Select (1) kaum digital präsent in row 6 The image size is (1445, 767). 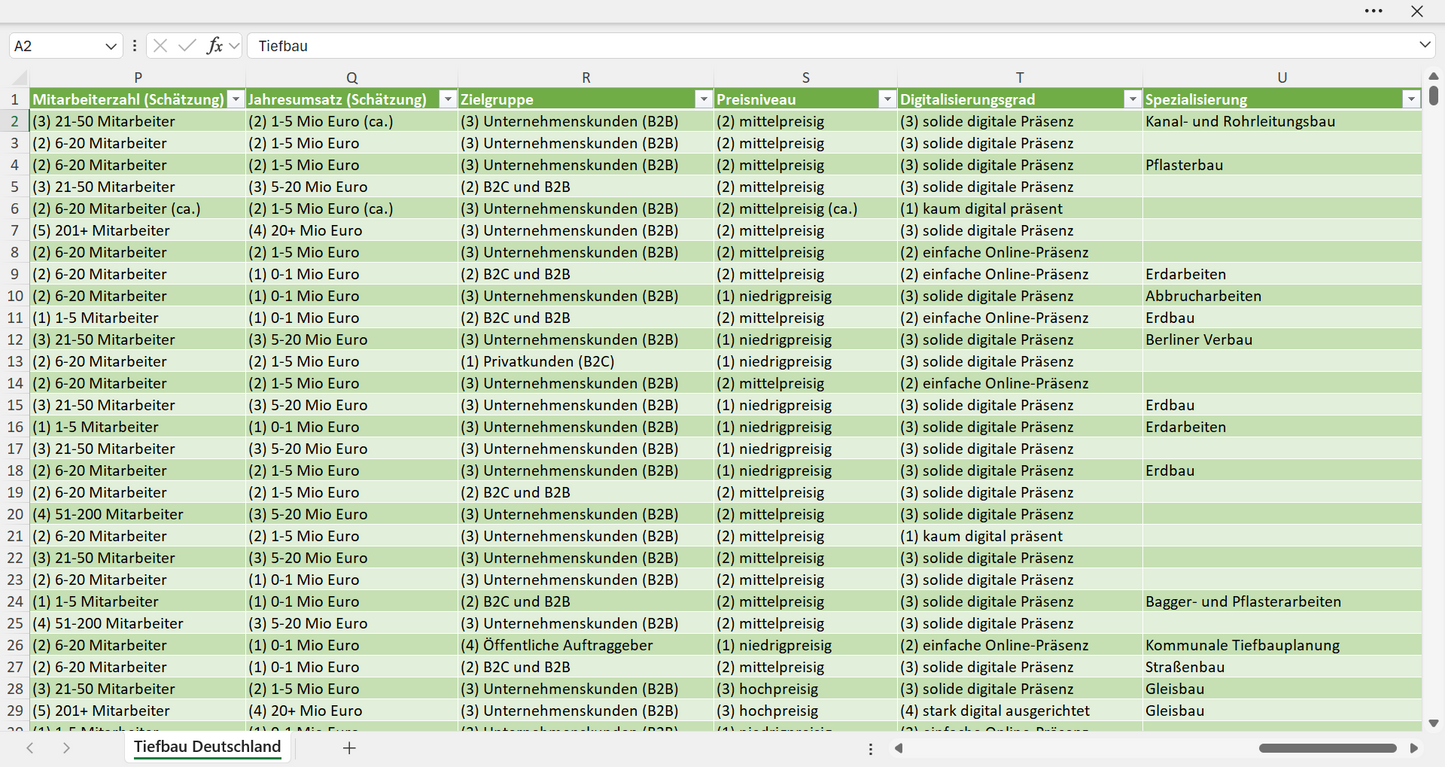1020,208
